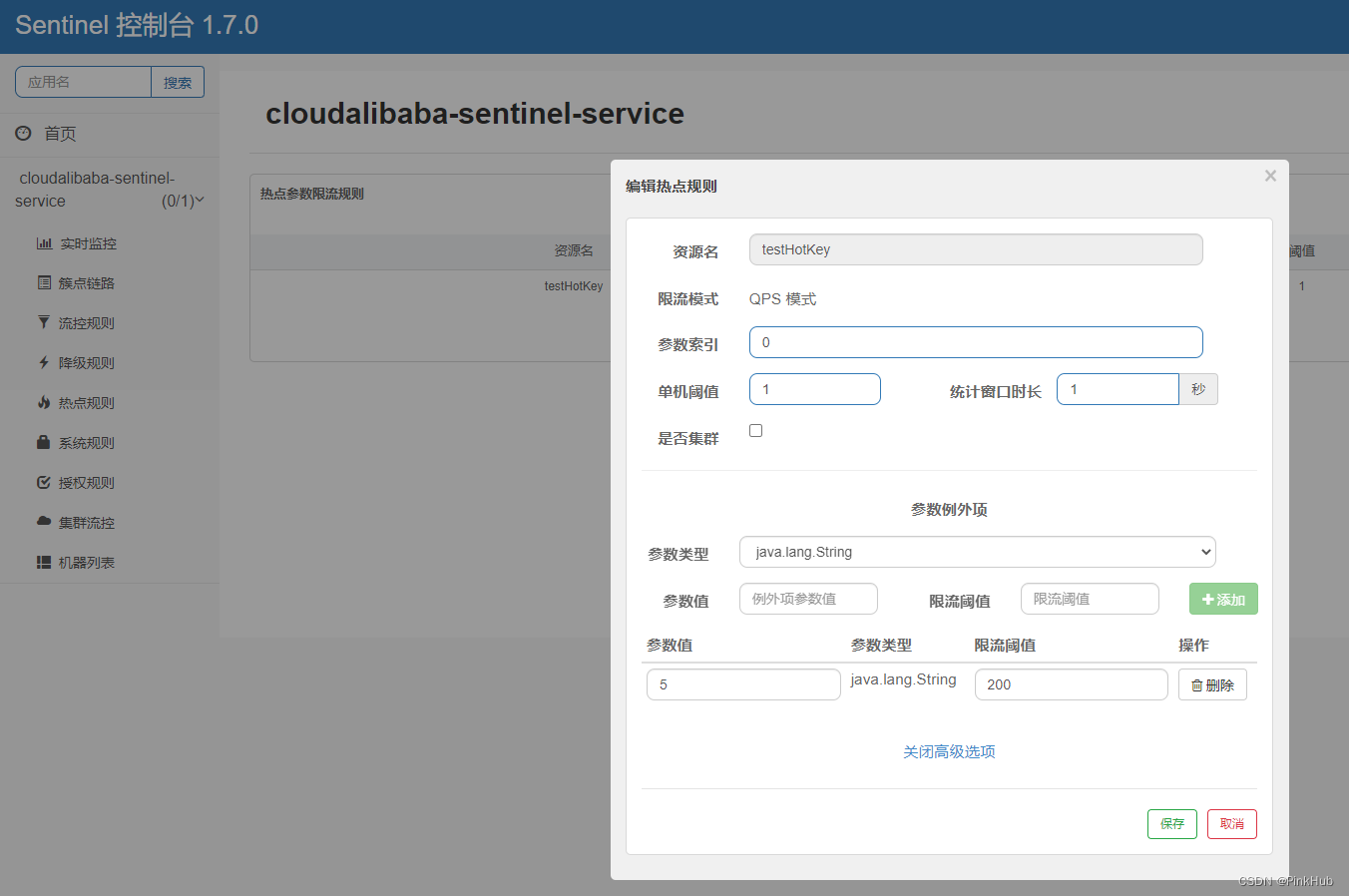The width and height of the screenshot is (1349, 896).
Task: Click the 搜索 search button
Action: pos(178,82)
